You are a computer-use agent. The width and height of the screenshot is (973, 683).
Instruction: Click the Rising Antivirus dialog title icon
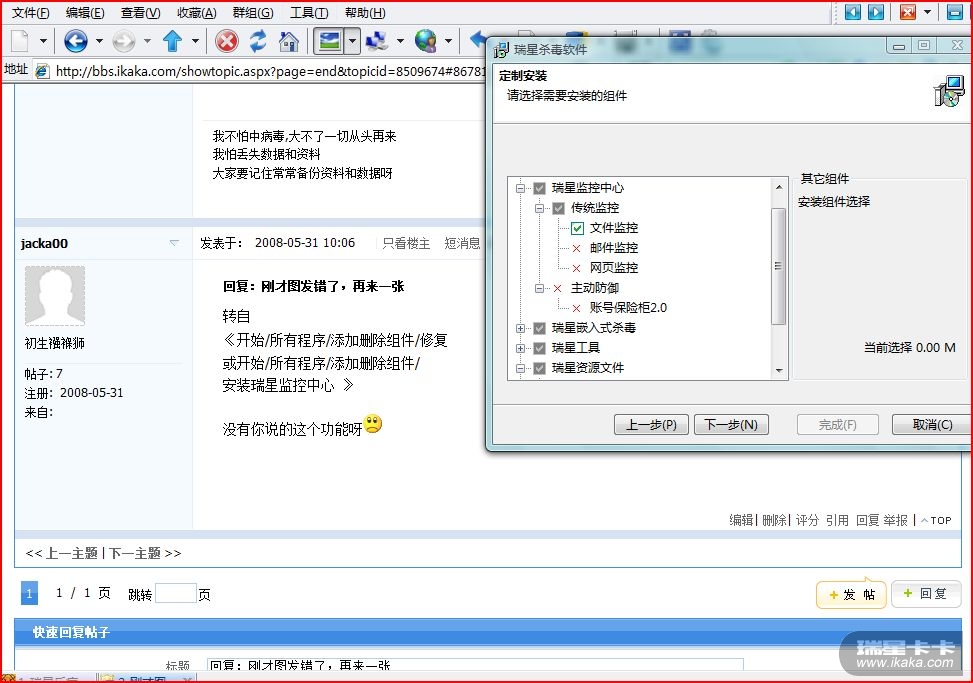501,50
